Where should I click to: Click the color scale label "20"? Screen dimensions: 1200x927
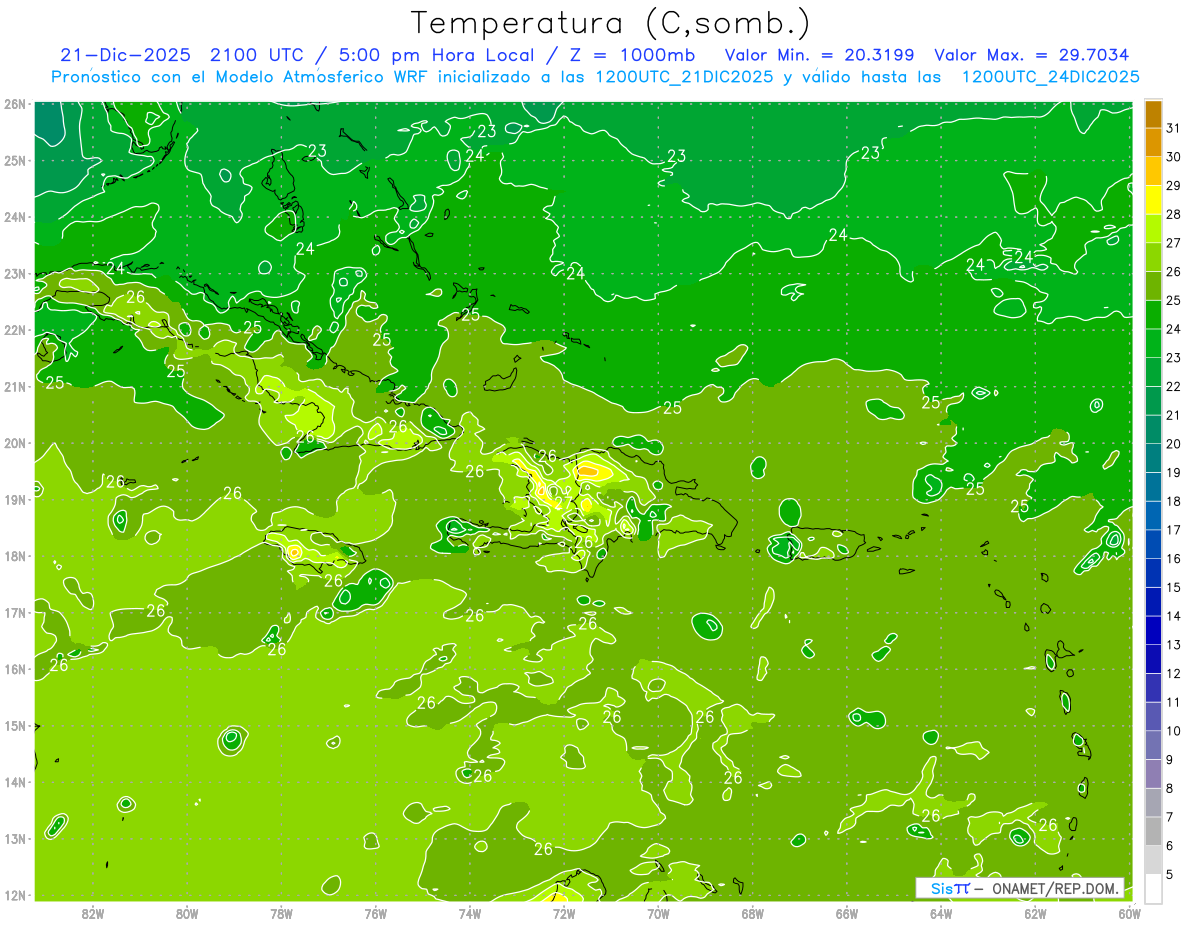[x=1174, y=444]
